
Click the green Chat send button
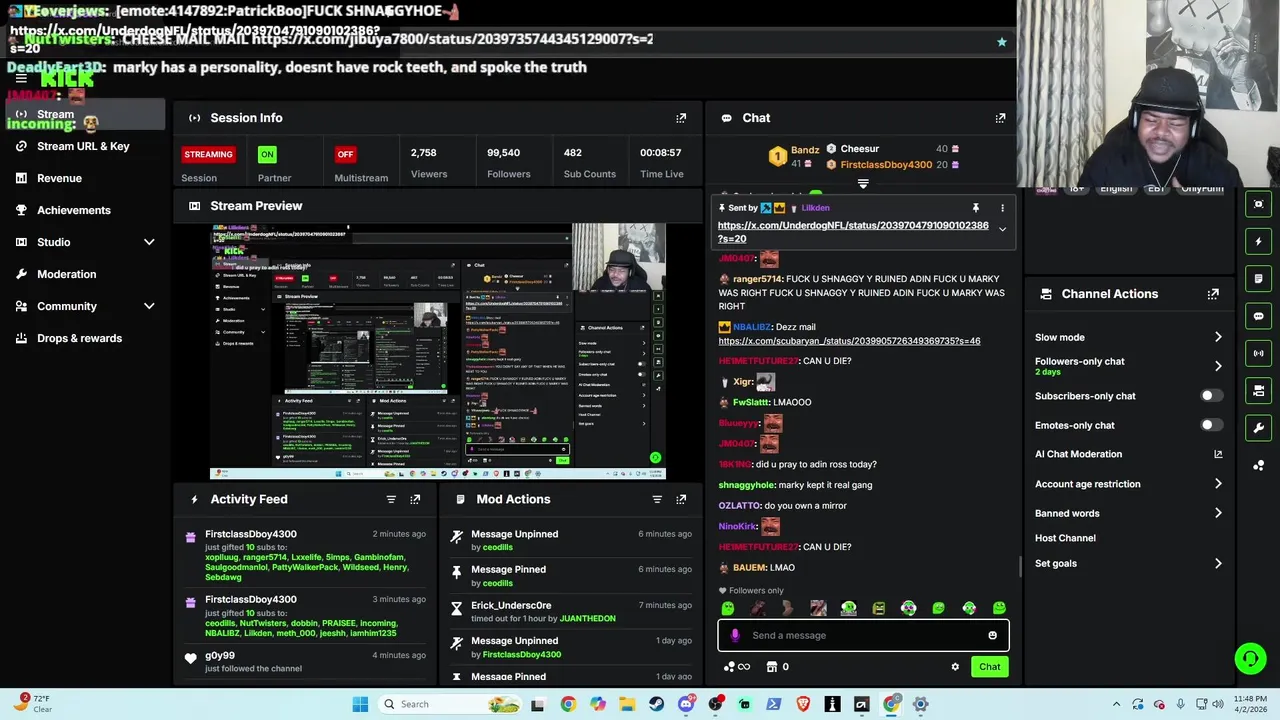pos(989,667)
